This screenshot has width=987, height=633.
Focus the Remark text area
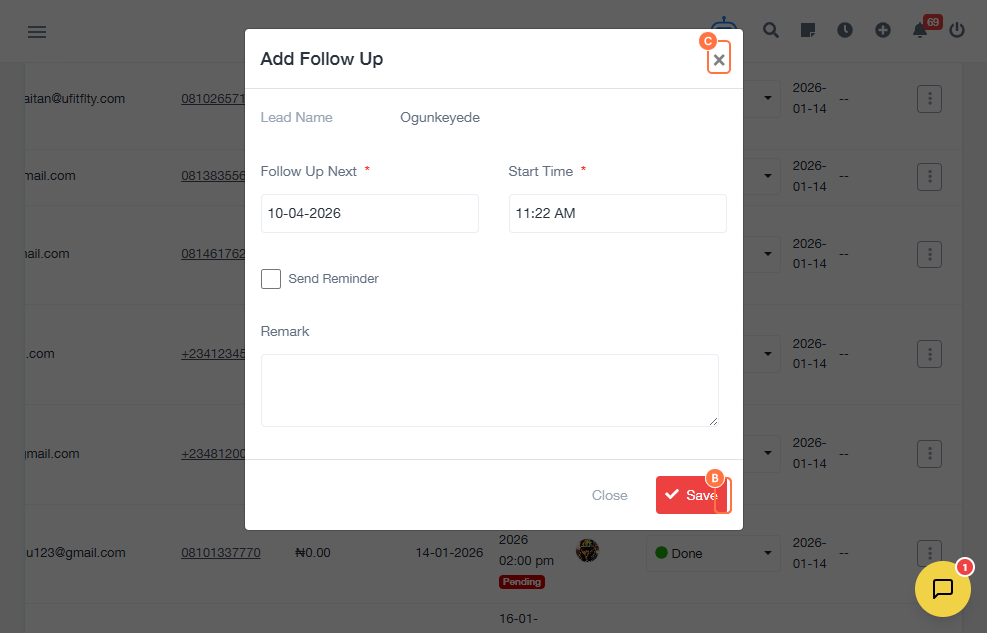tap(490, 390)
